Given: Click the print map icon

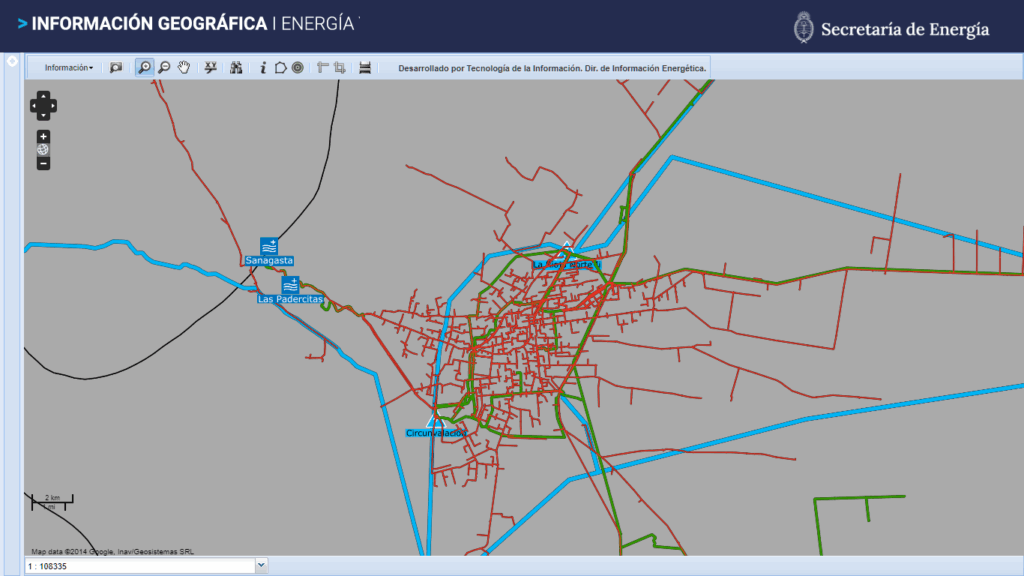Looking at the screenshot, I should [x=366, y=68].
